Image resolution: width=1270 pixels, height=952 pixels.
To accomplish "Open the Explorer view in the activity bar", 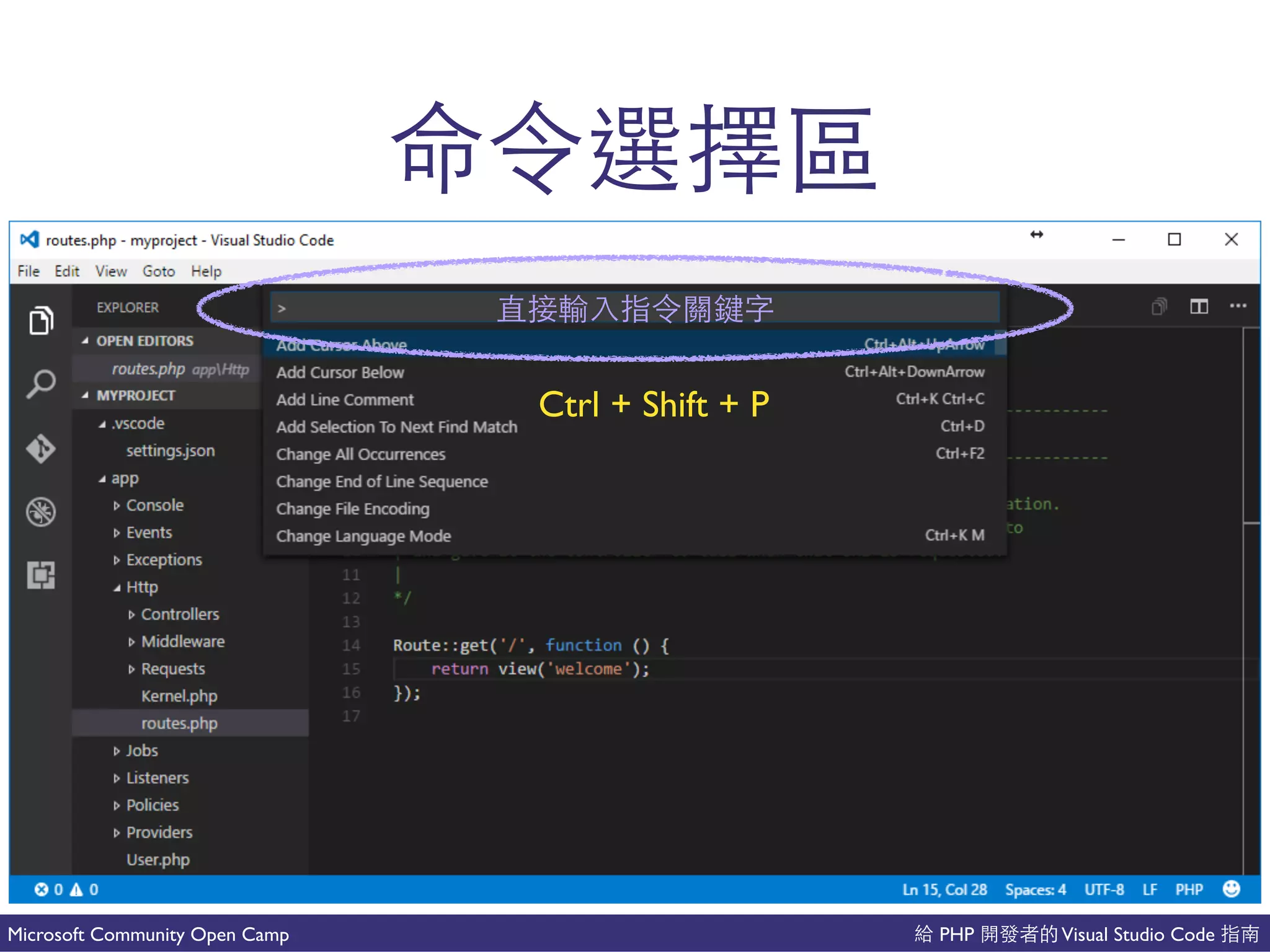I will 41,320.
